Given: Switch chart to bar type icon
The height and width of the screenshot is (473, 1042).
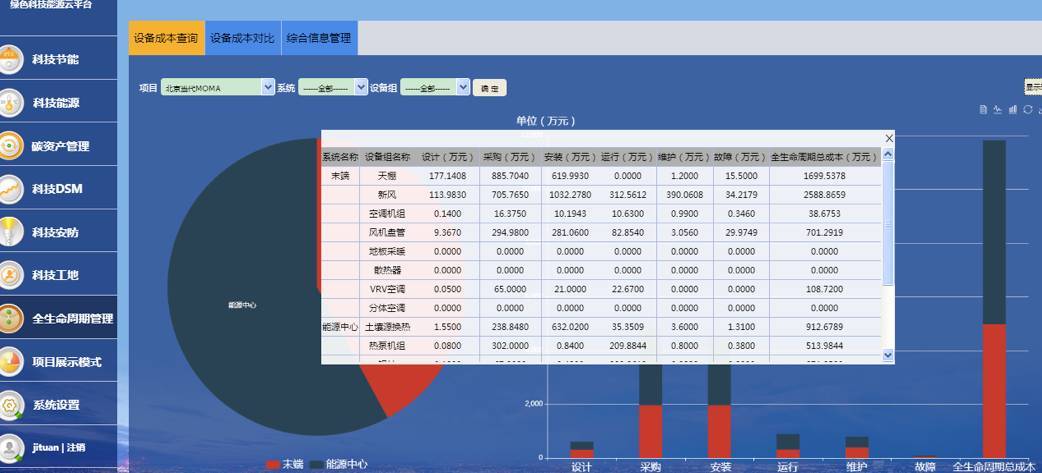Looking at the screenshot, I should pyautogui.click(x=1013, y=110).
